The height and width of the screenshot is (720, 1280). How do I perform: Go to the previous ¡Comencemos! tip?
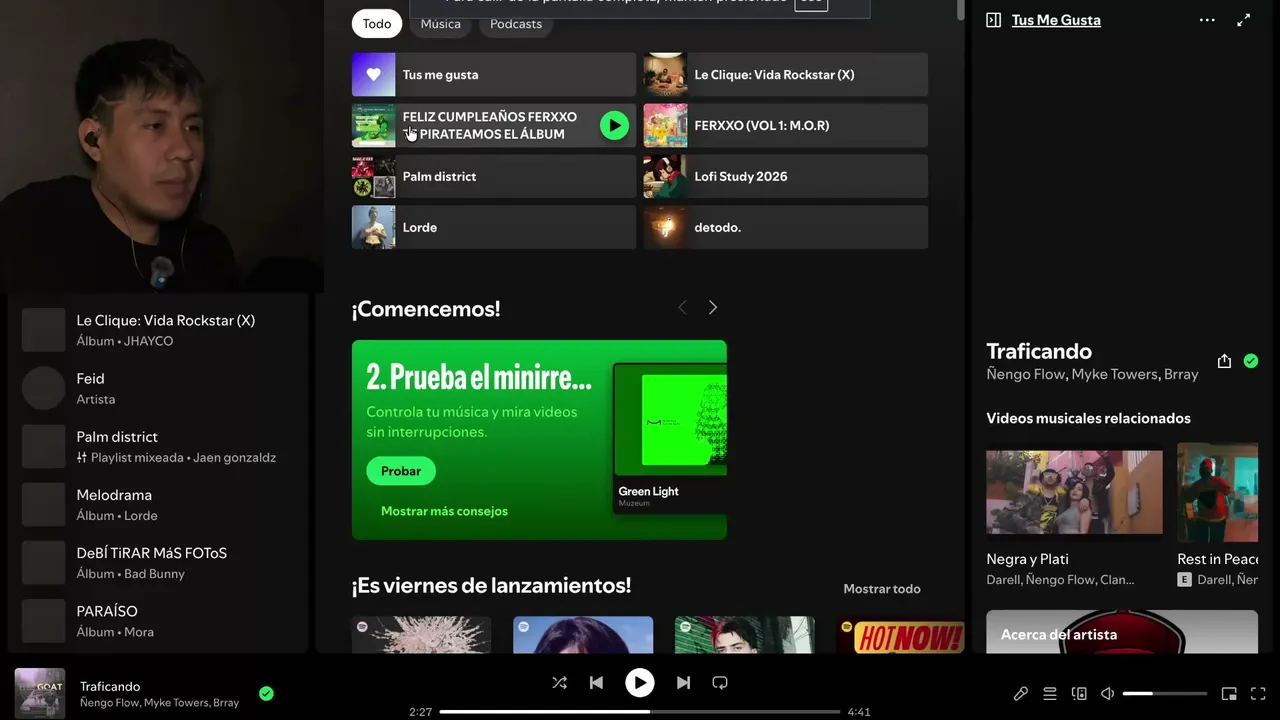pyautogui.click(x=682, y=308)
